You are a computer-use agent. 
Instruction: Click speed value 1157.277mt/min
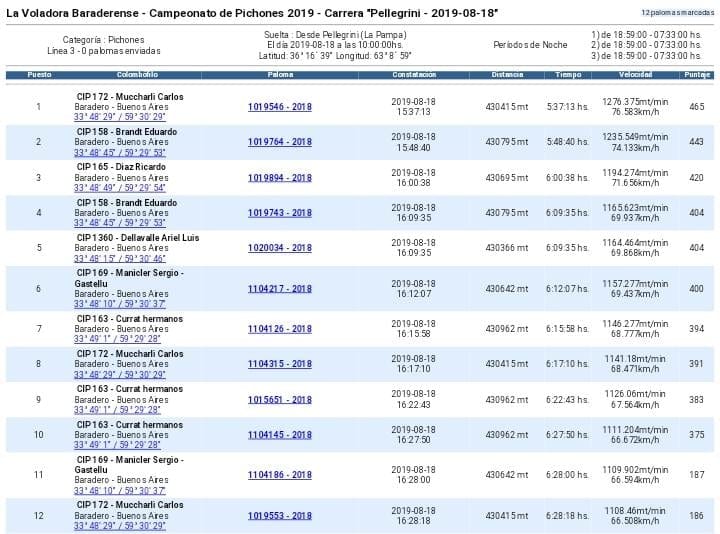pos(635,284)
